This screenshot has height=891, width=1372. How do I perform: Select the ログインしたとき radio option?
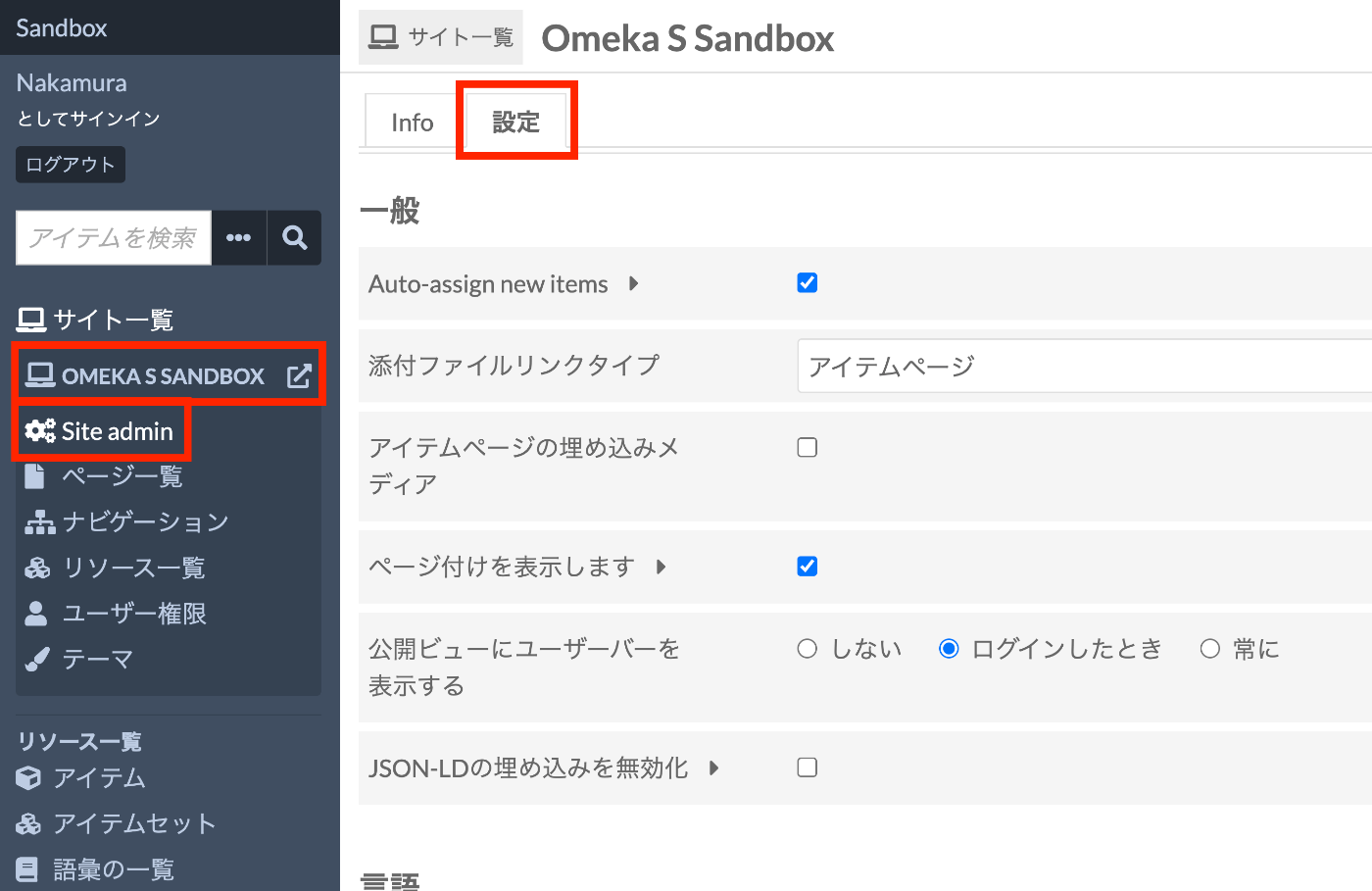point(949,649)
